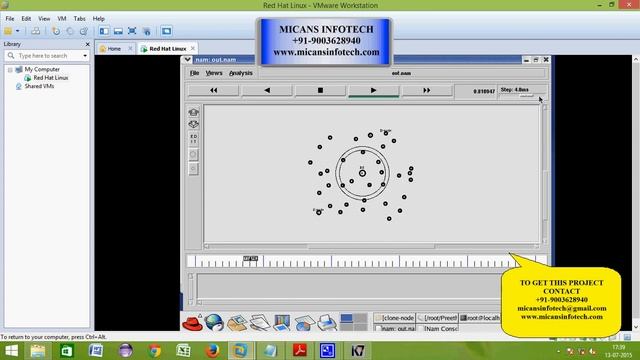Image resolution: width=640 pixels, height=360 pixels.
Task: Click the console view toolbar icon
Action: click(166, 31)
